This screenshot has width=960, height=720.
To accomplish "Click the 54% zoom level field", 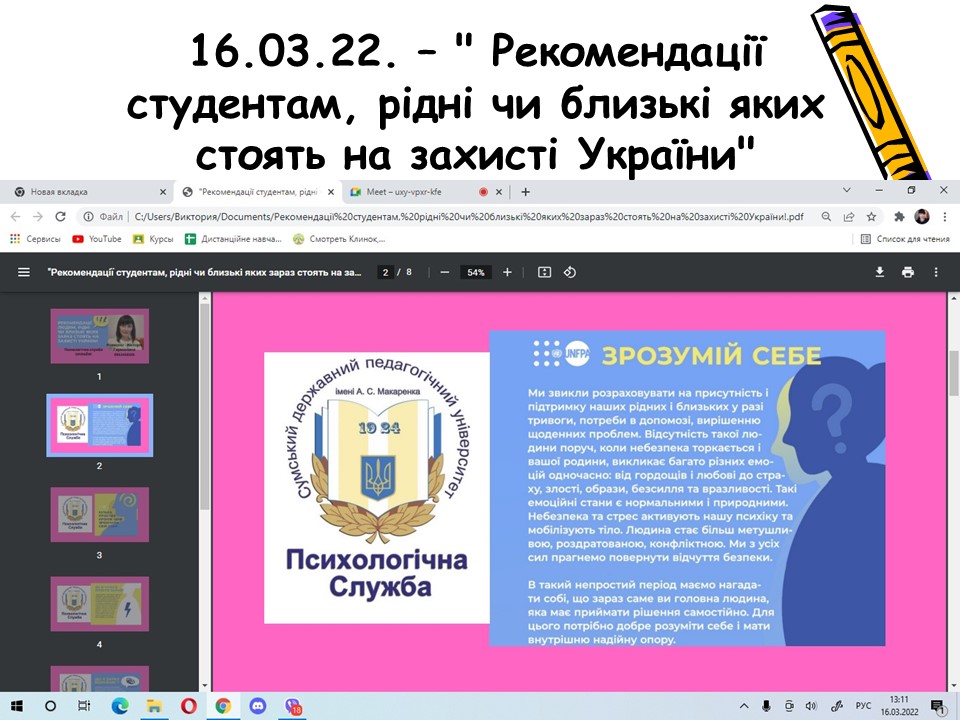I will coord(476,272).
